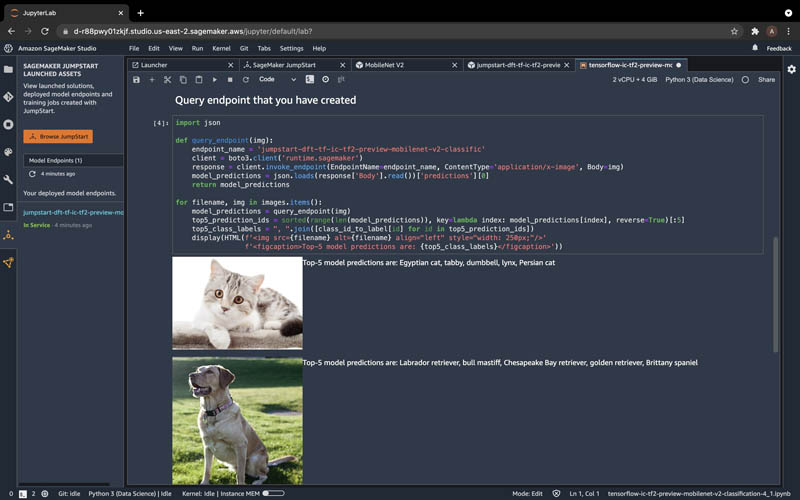This screenshot has height=500, width=800.
Task: Open notifications bell icon
Action: point(755,48)
